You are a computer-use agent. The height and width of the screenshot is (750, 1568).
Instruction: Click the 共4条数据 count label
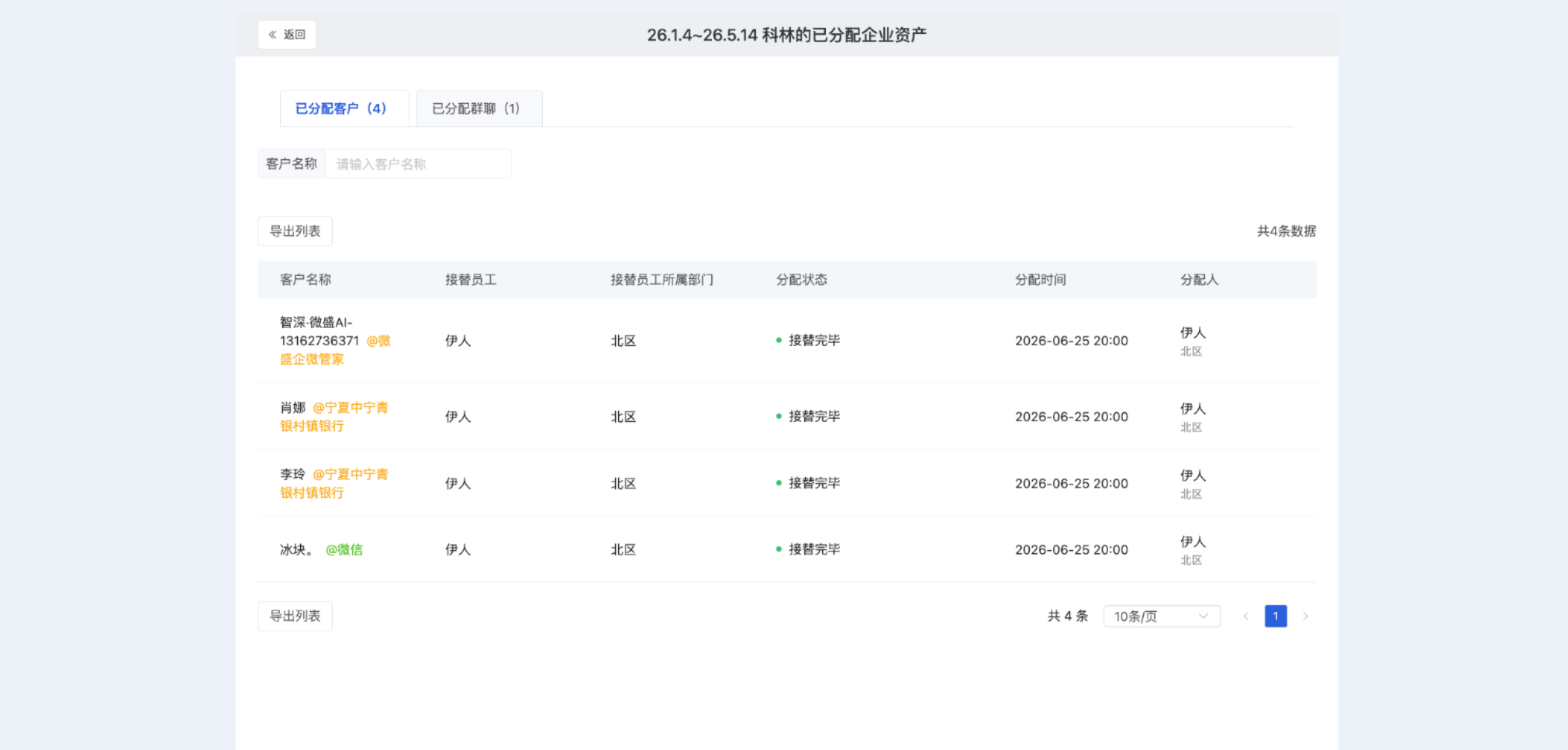point(1287,231)
